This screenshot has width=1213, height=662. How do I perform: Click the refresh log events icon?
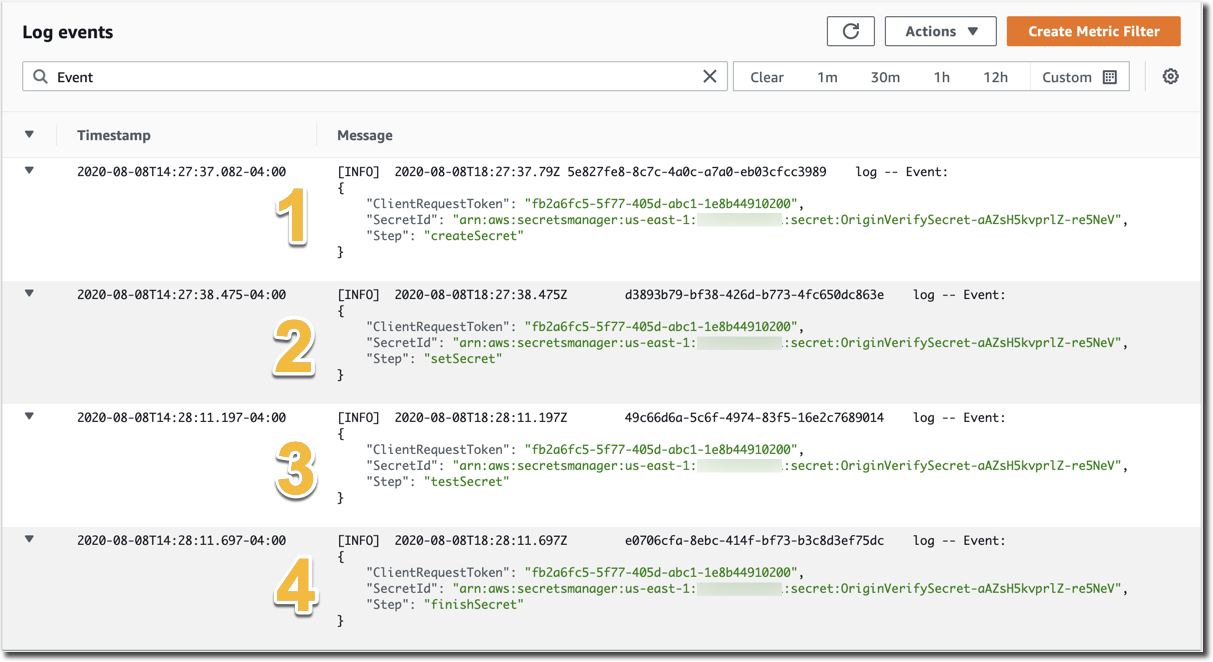point(850,30)
